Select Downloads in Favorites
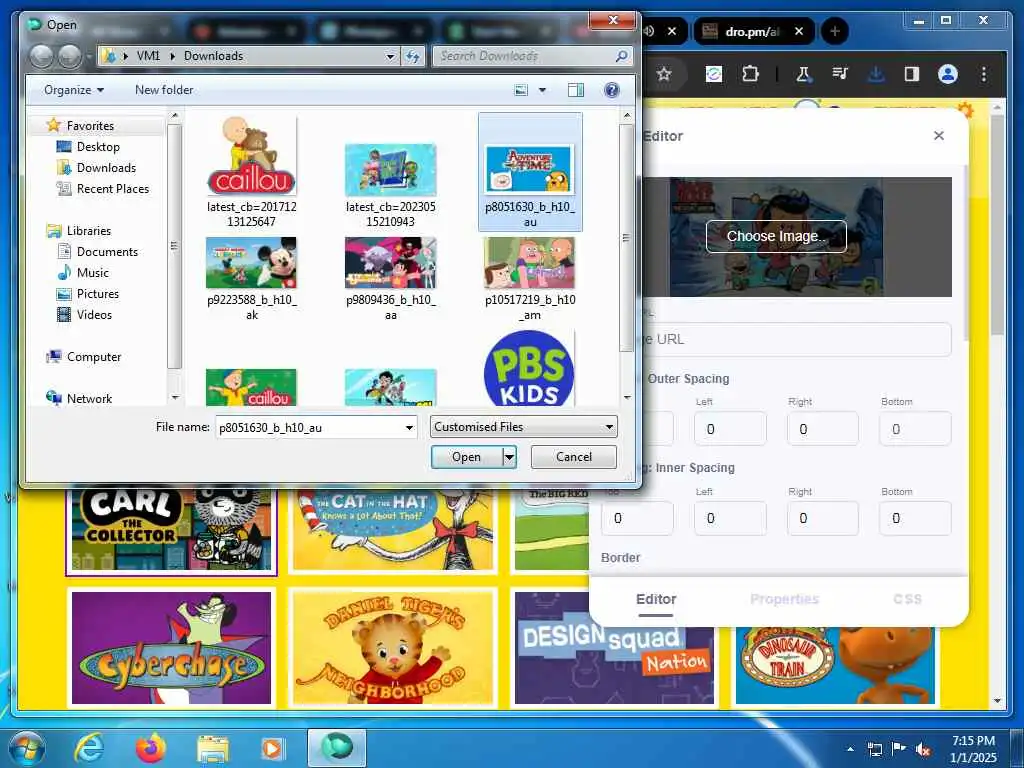The width and height of the screenshot is (1024, 768). point(106,168)
